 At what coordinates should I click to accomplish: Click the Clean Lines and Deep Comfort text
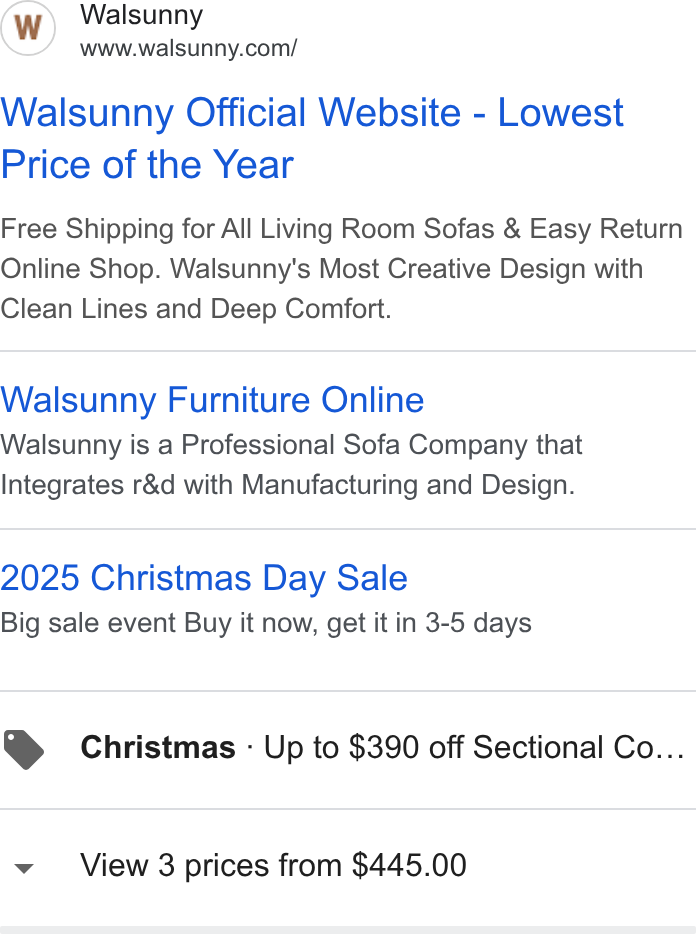click(195, 309)
